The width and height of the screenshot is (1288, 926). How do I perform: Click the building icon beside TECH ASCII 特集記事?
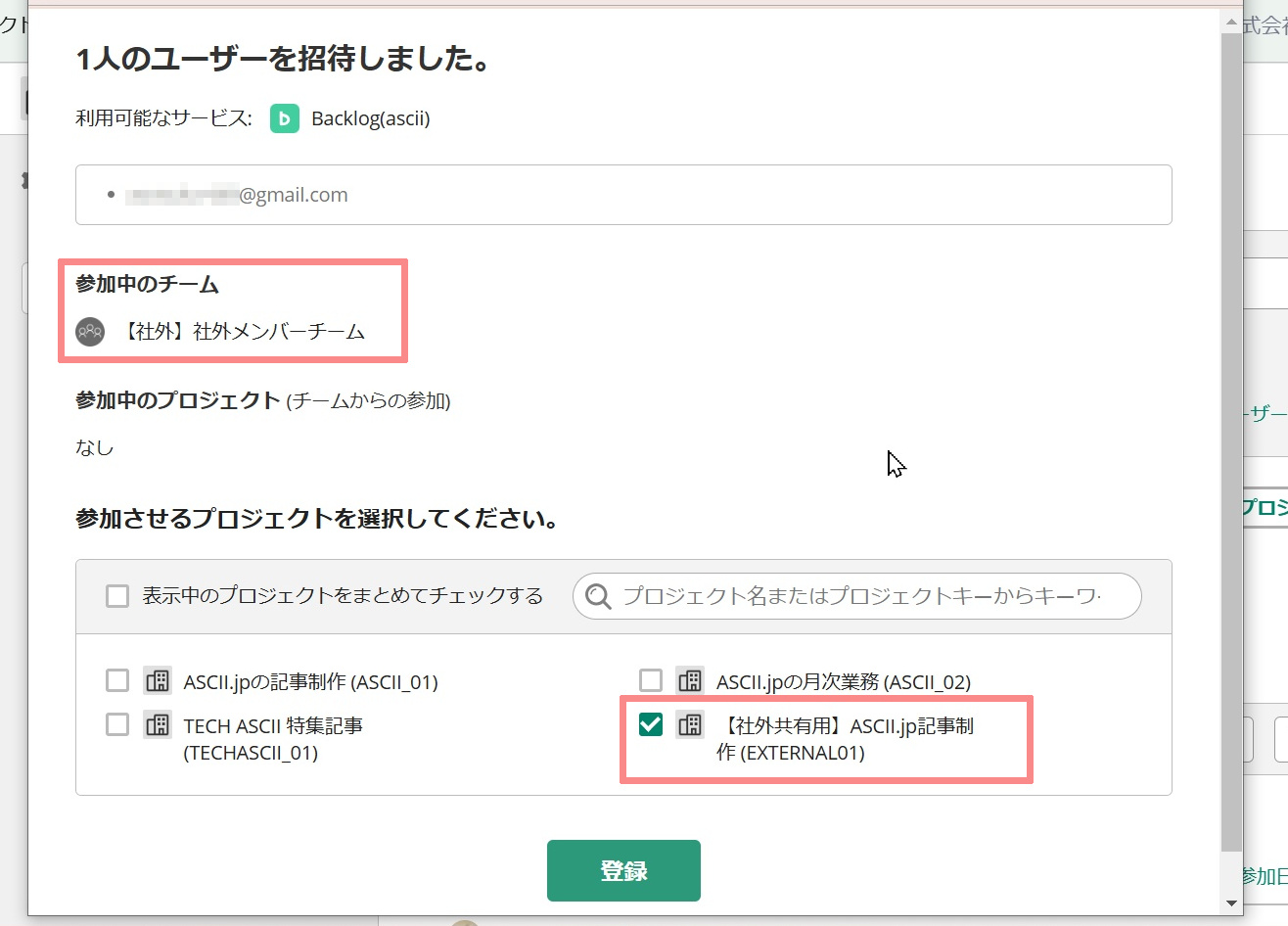(x=158, y=725)
